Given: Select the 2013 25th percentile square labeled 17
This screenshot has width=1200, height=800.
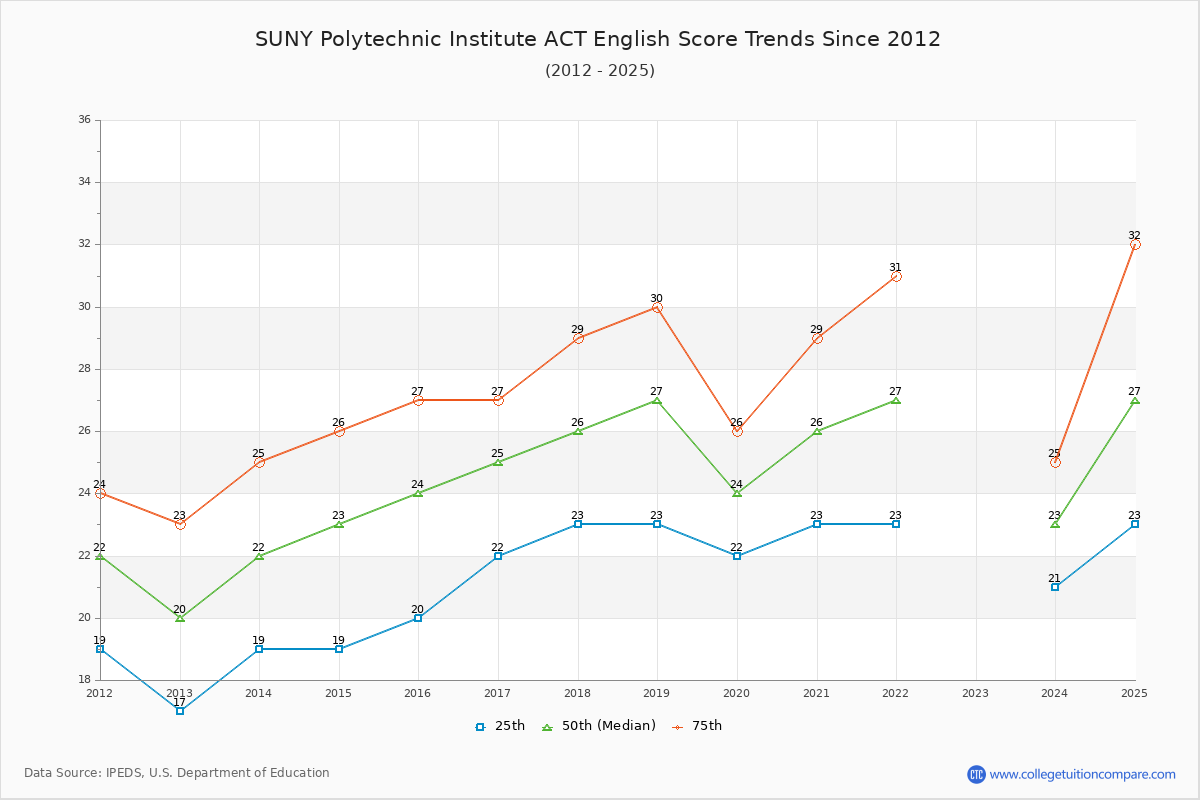Looking at the screenshot, I should pyautogui.click(x=180, y=711).
